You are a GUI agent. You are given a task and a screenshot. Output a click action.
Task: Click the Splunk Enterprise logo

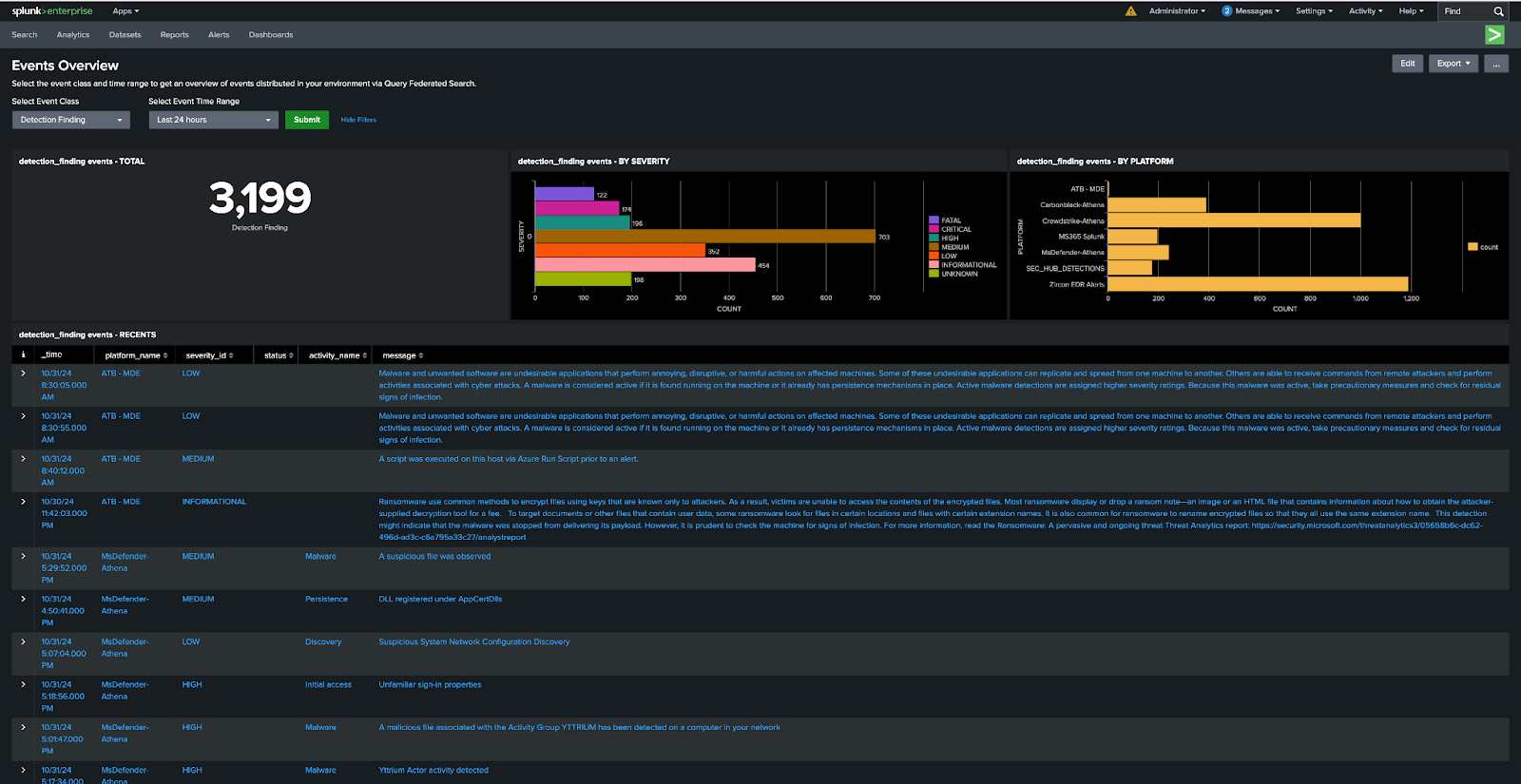pos(52,11)
